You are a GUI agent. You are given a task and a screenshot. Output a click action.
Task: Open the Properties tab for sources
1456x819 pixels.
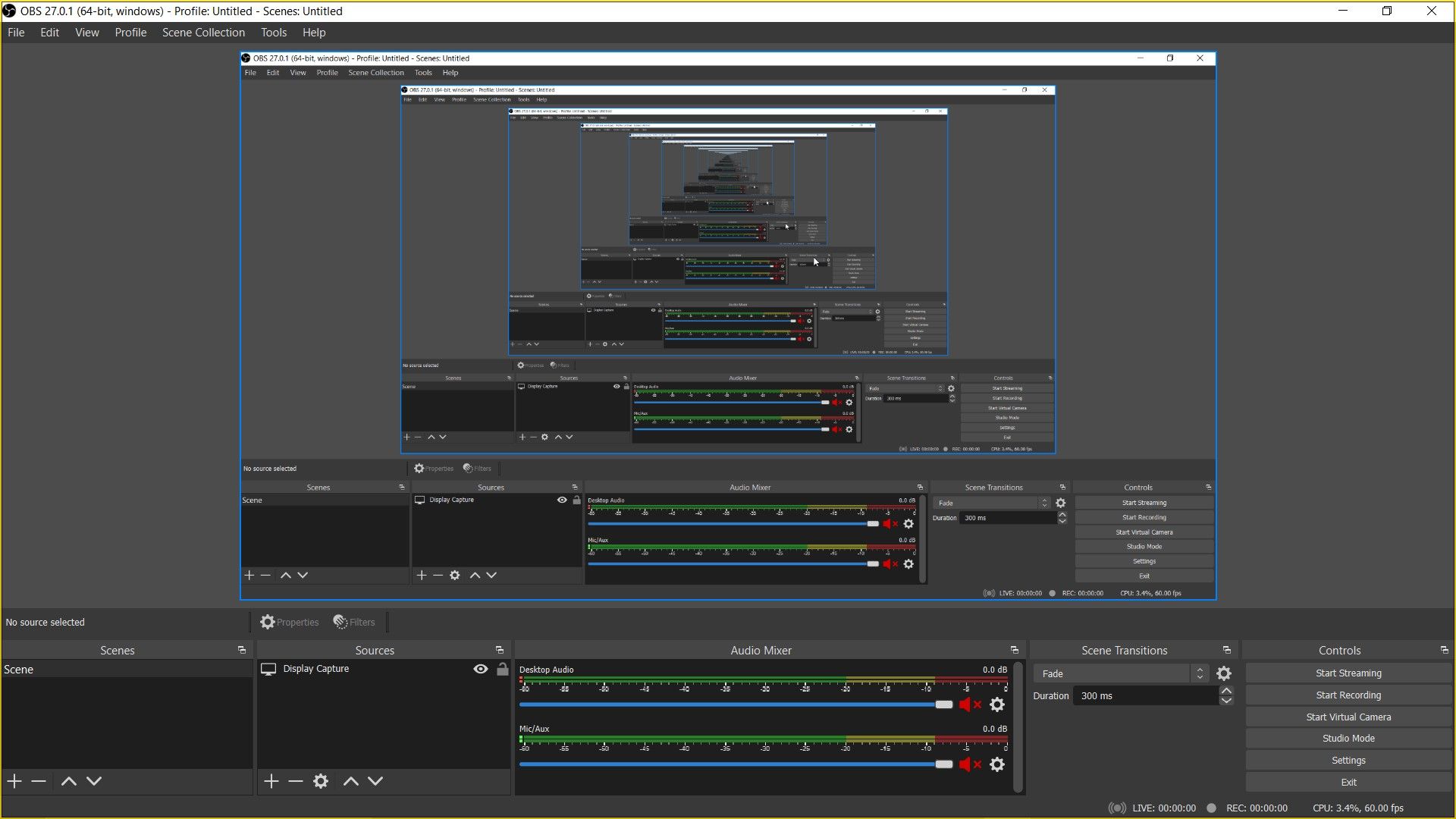point(290,621)
